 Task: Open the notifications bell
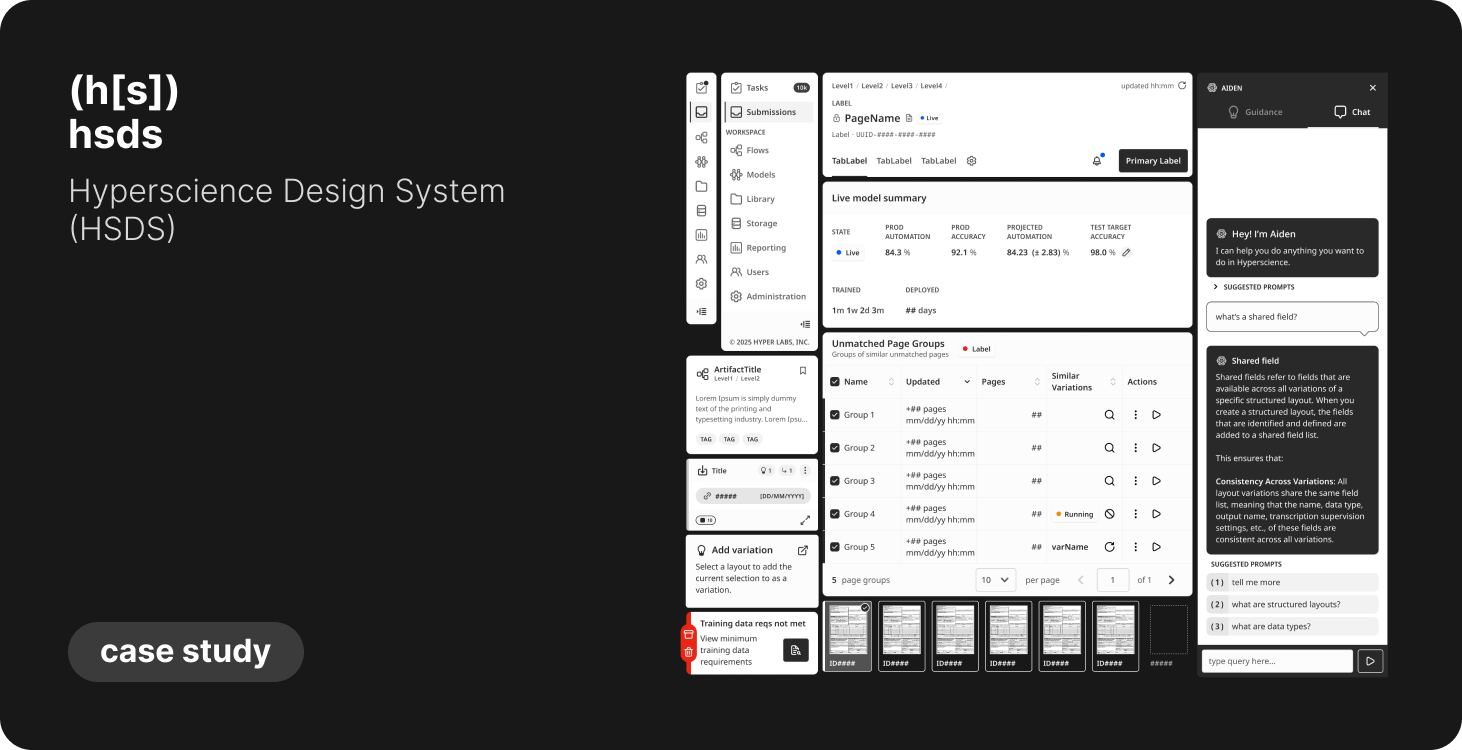[1097, 161]
